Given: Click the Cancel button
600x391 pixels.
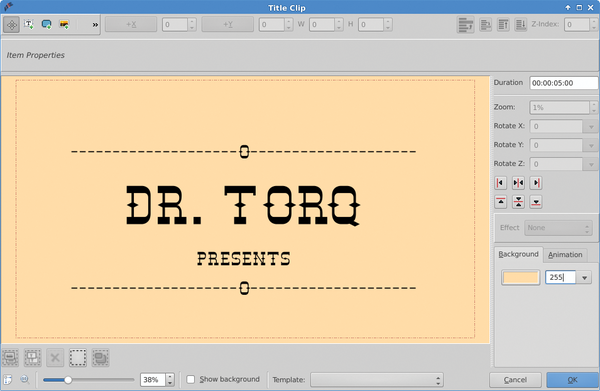Looking at the screenshot, I should click(x=515, y=380).
